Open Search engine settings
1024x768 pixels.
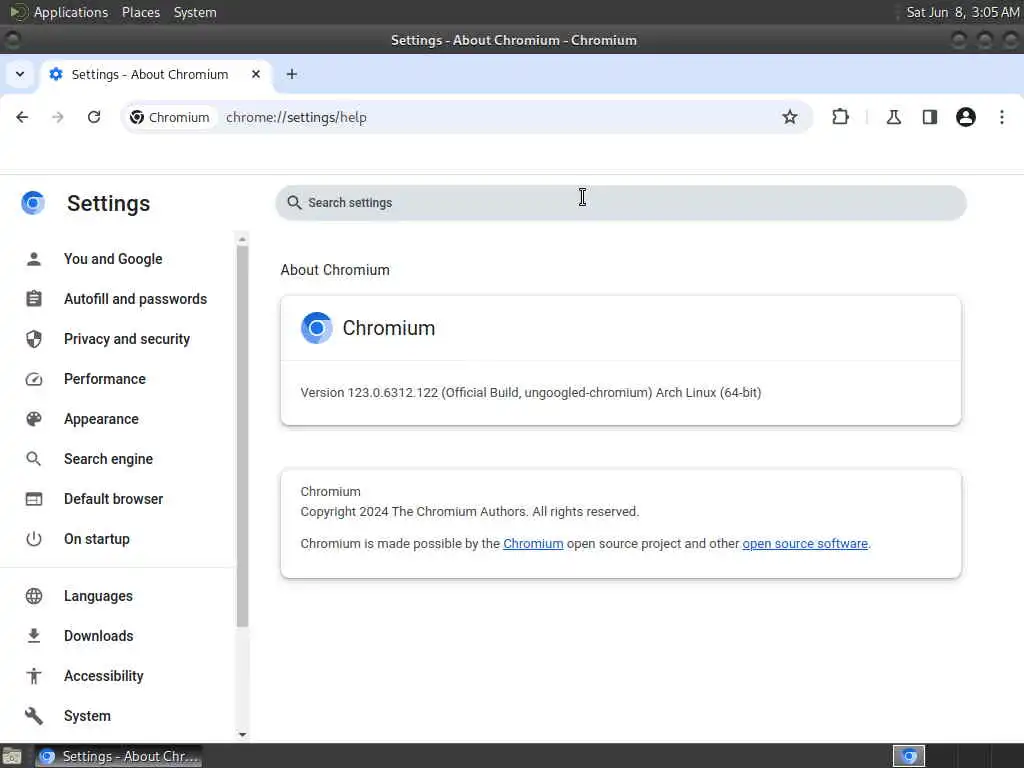108,459
